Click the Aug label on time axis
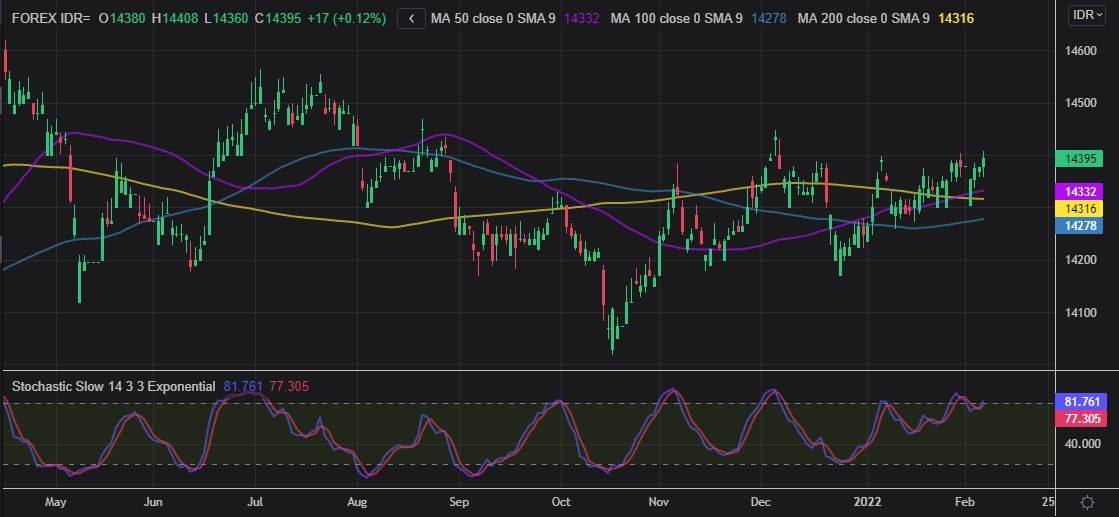The width and height of the screenshot is (1119, 517). pyautogui.click(x=358, y=501)
